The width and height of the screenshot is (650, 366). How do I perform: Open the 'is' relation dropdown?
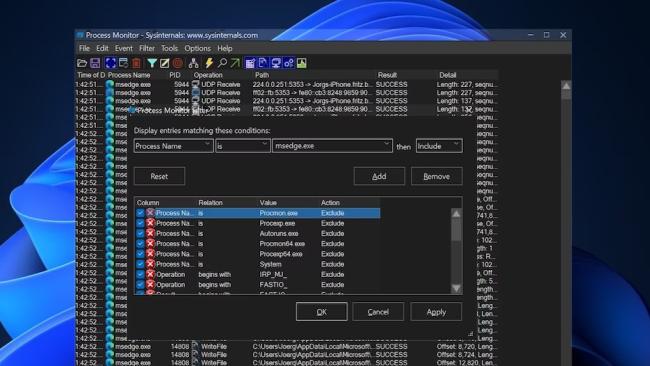click(243, 146)
